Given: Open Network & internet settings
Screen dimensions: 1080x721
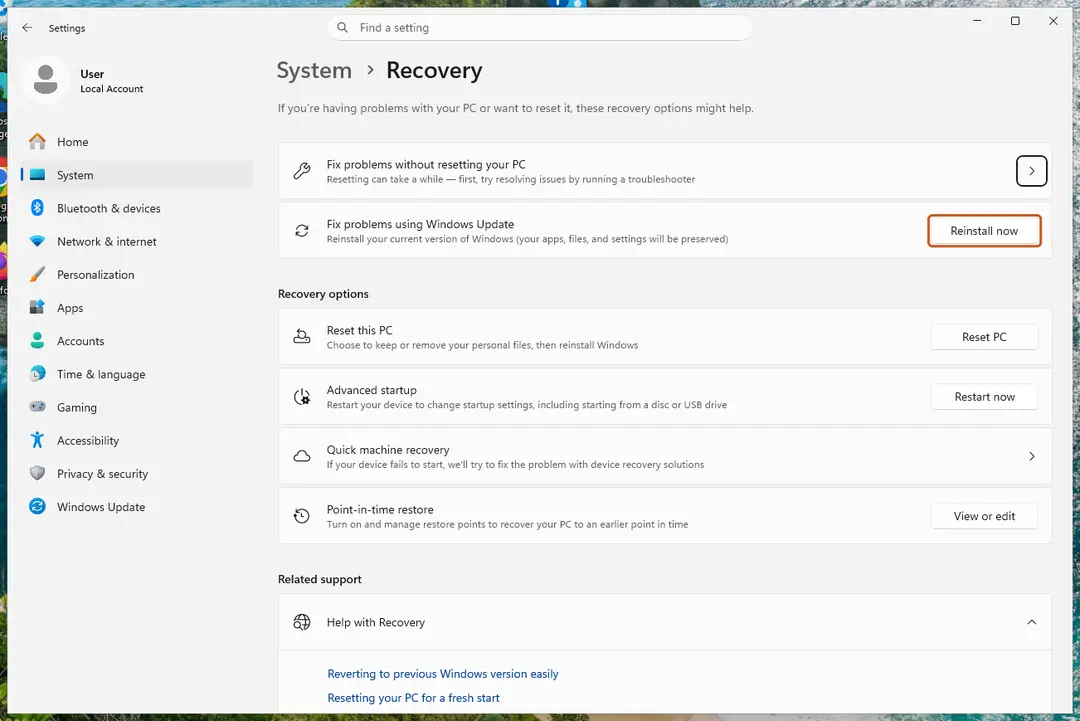Looking at the screenshot, I should tap(107, 241).
